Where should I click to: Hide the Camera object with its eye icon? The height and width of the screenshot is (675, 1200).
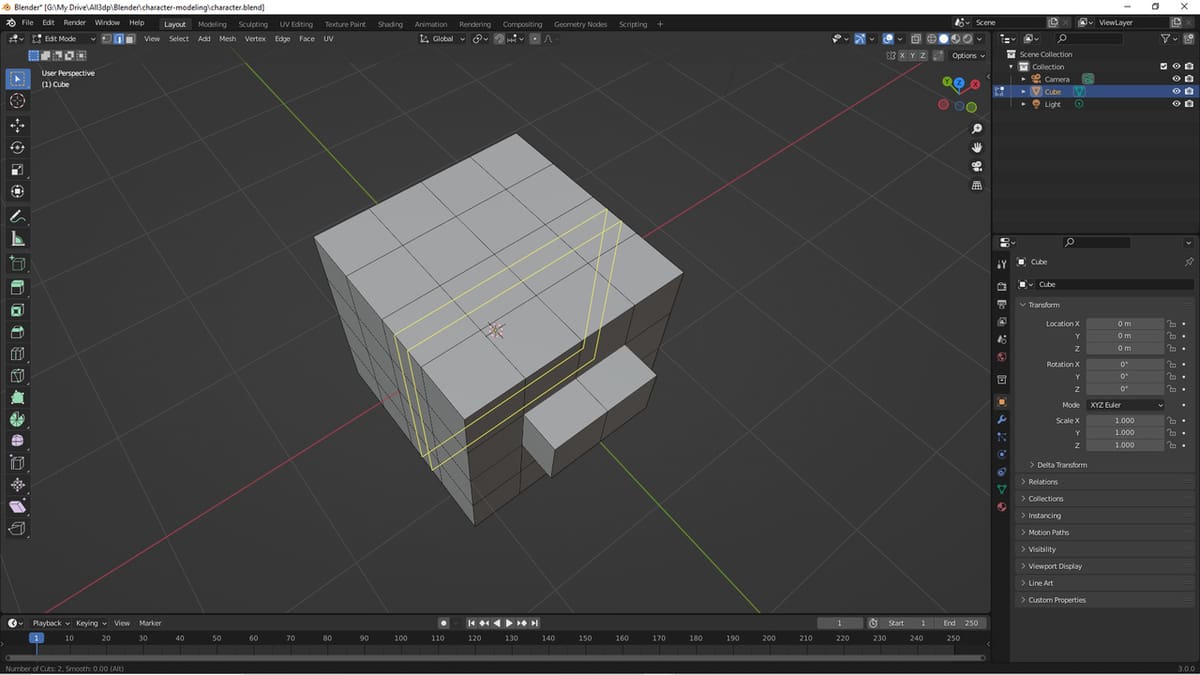click(1176, 79)
